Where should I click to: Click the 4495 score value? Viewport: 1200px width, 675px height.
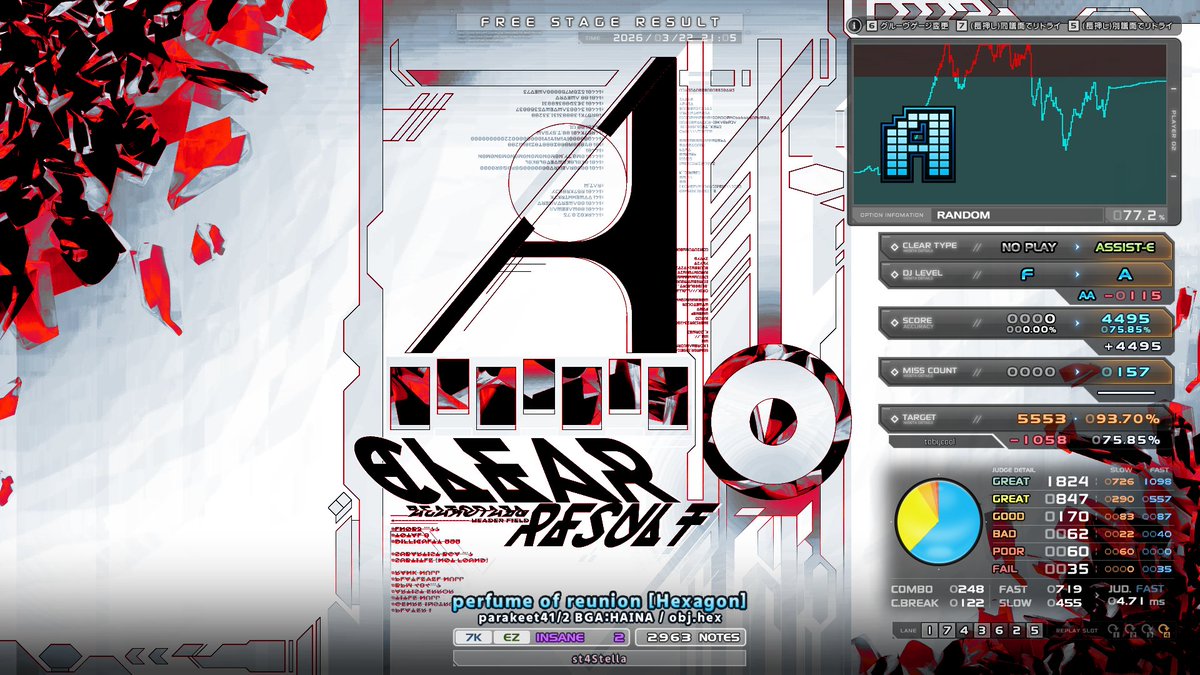tap(1125, 319)
